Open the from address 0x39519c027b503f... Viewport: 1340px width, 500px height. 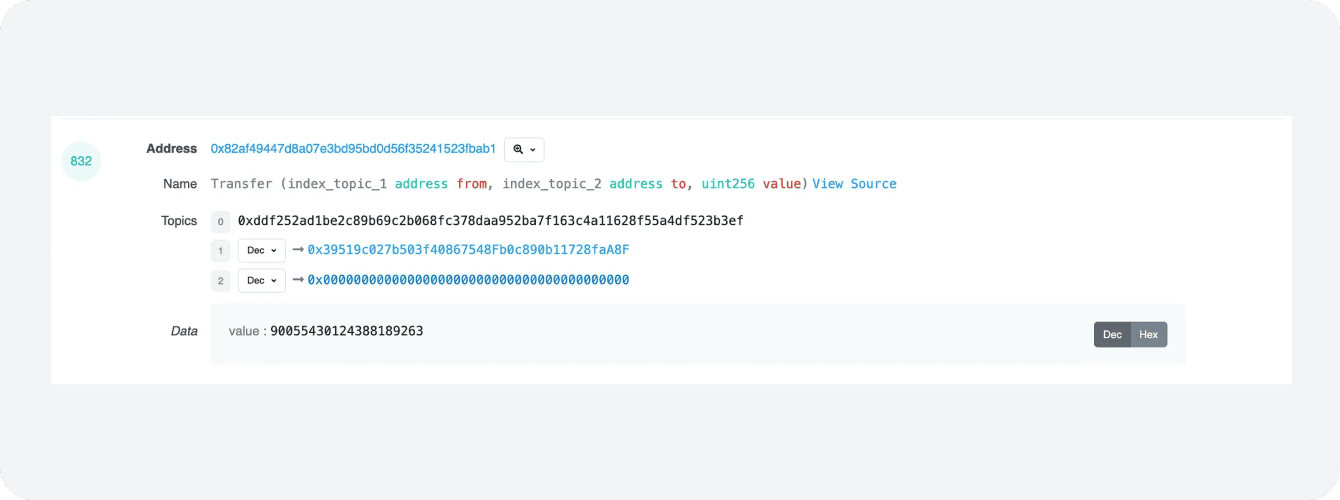[468, 250]
